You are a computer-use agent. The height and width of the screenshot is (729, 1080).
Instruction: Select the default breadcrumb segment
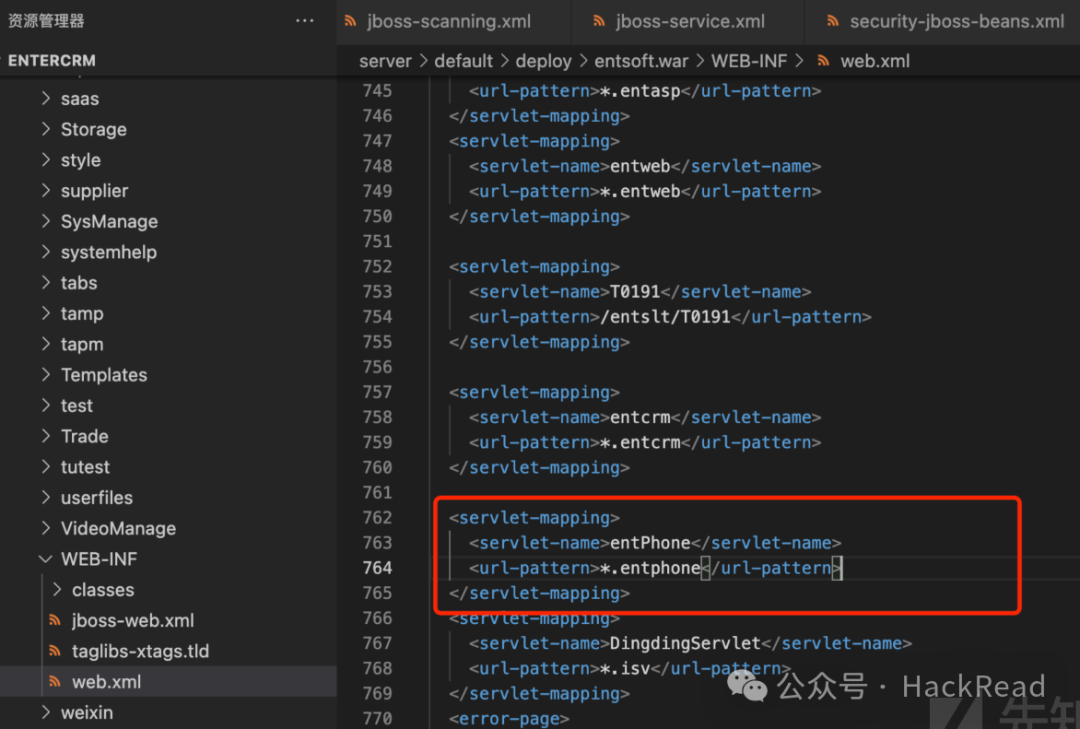click(464, 61)
